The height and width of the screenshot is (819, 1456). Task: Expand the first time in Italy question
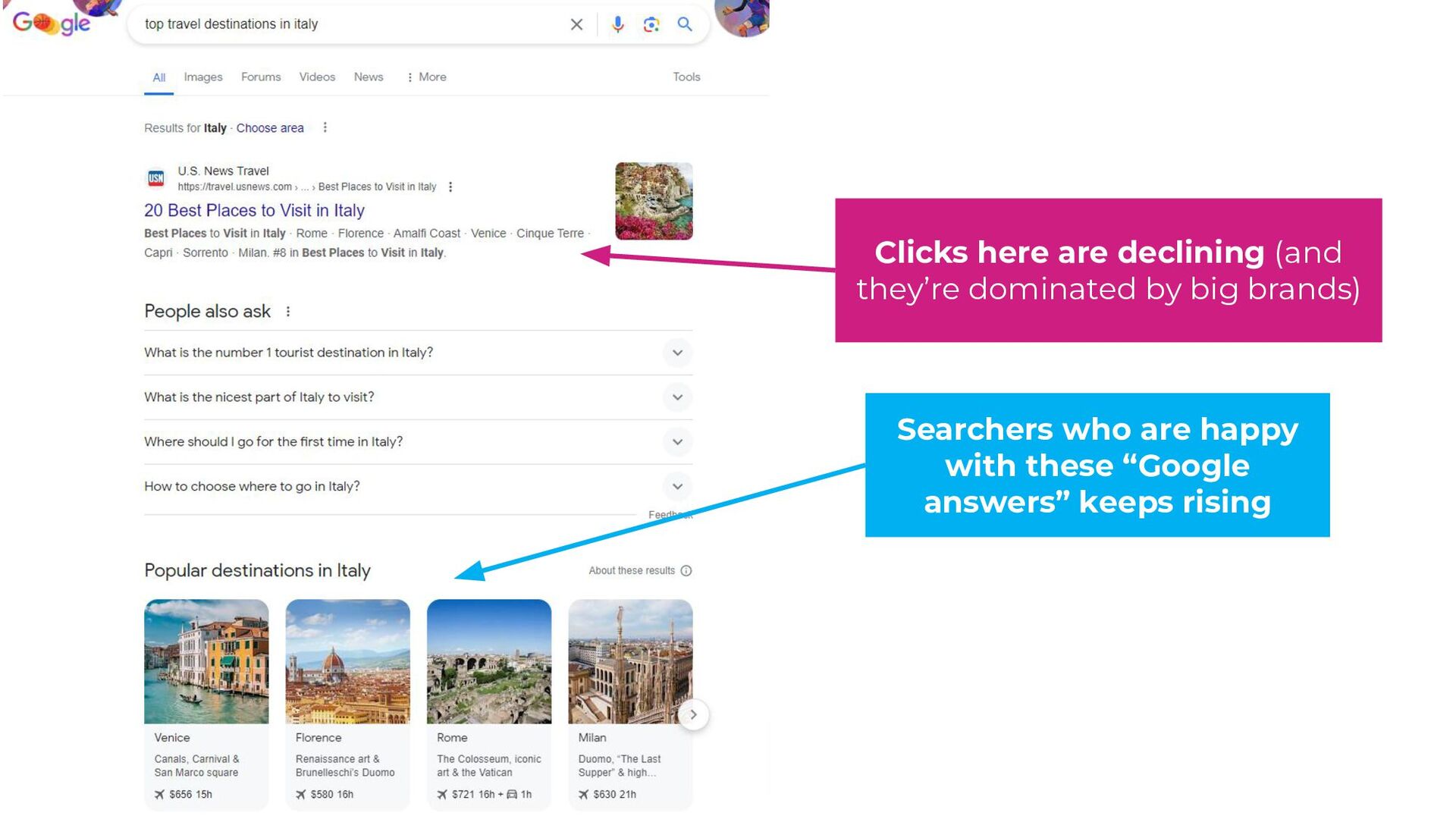(418, 442)
